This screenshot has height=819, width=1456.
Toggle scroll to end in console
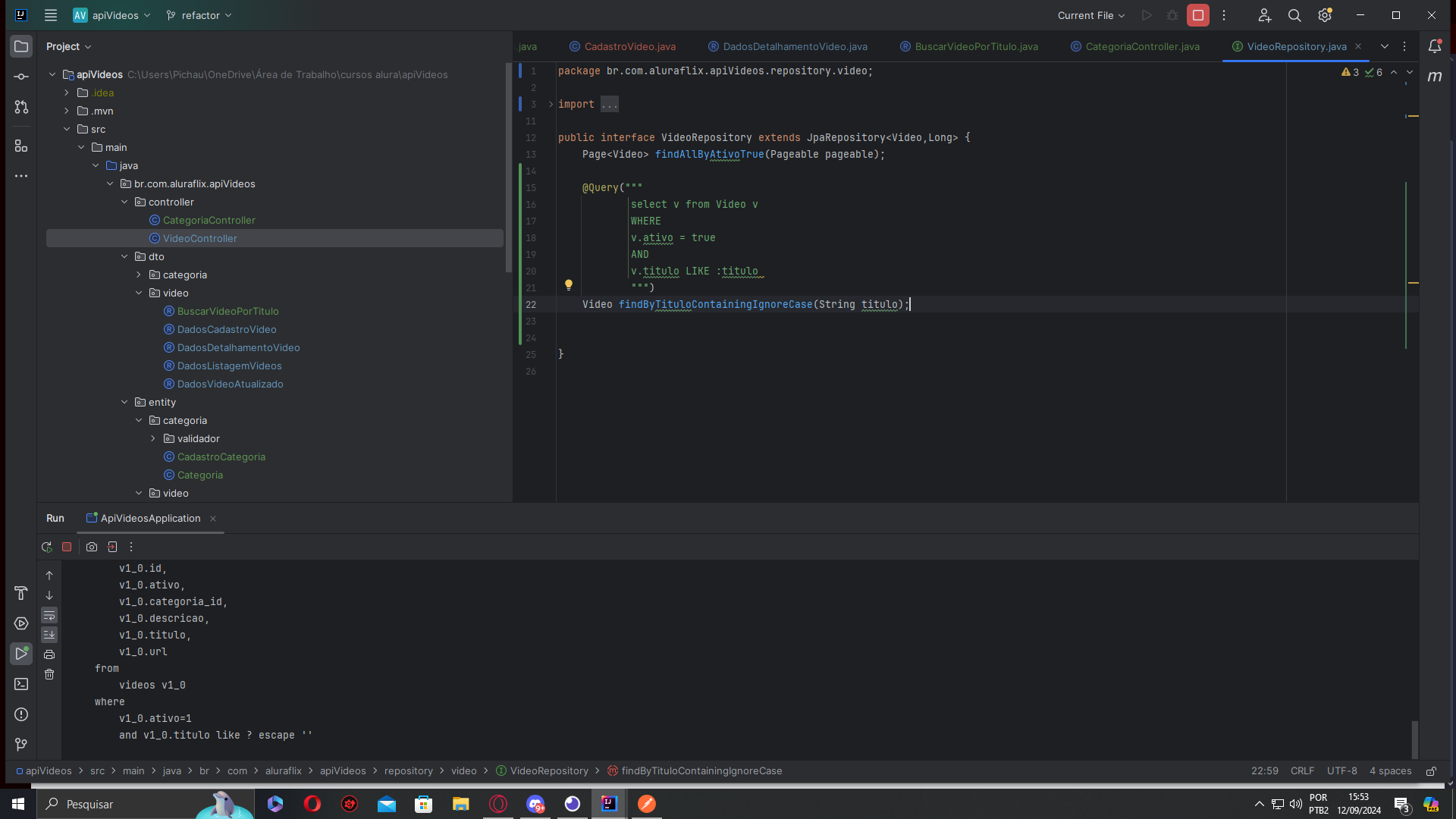49,635
